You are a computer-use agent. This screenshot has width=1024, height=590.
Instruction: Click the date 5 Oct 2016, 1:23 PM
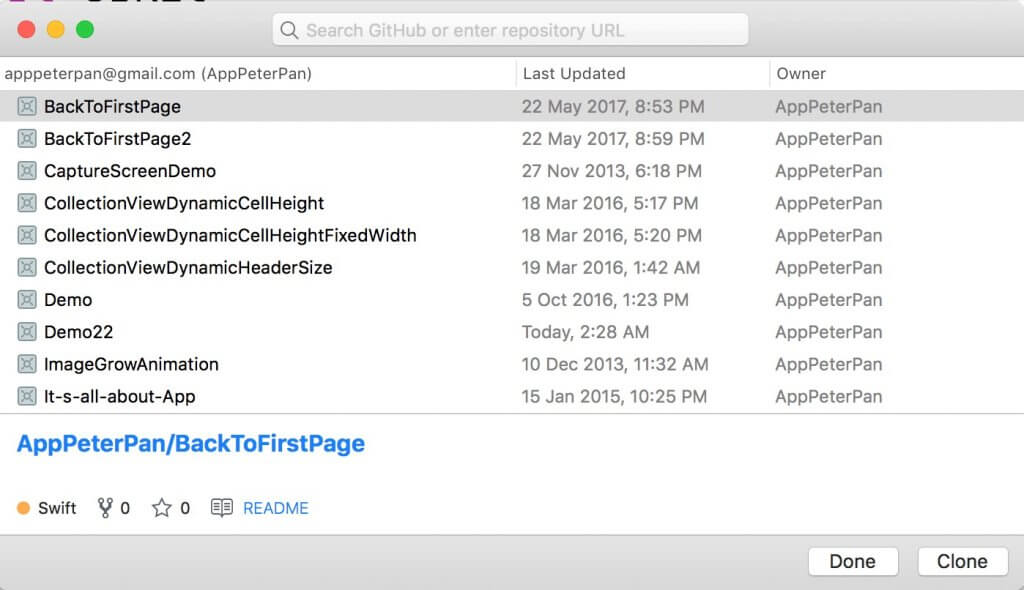coord(605,300)
